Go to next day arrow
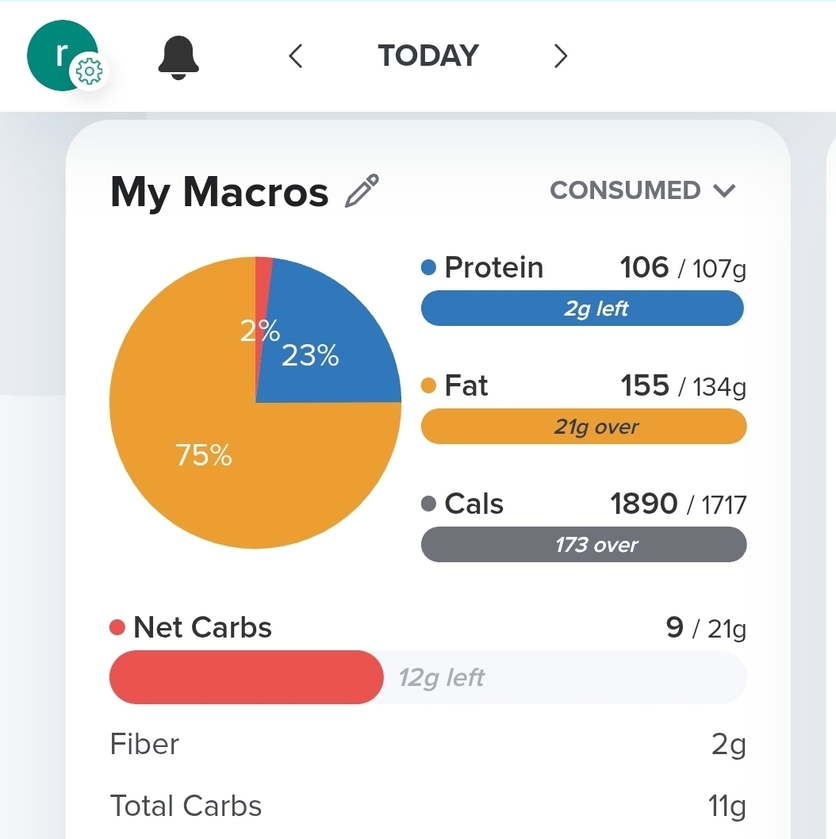 560,56
